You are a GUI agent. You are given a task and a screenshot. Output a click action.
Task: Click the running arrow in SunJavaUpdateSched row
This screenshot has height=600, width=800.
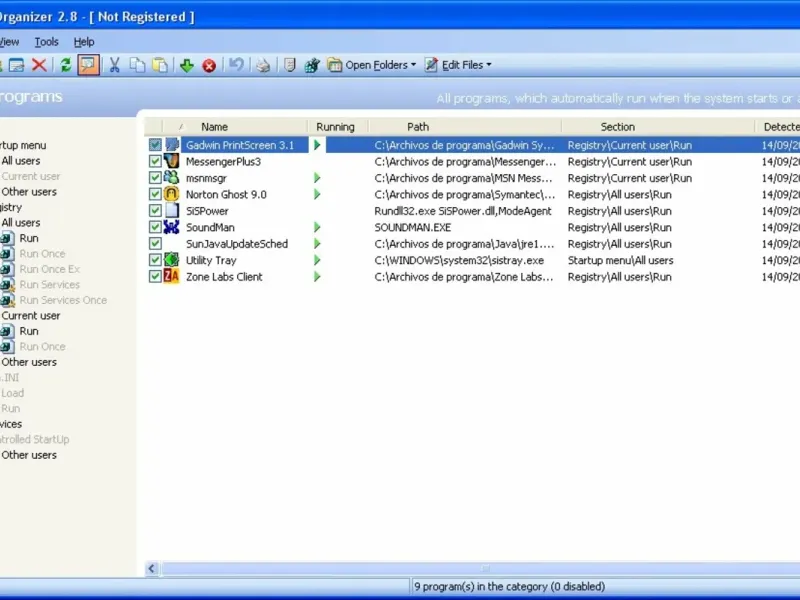pos(317,244)
